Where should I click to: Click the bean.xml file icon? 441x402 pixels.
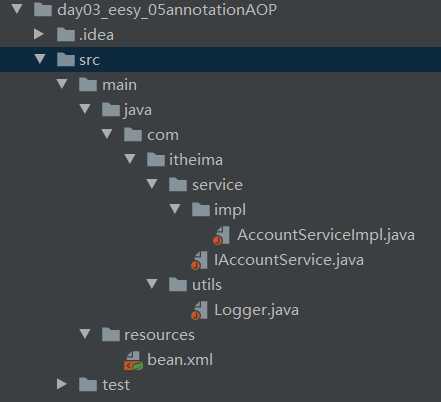click(x=133, y=361)
